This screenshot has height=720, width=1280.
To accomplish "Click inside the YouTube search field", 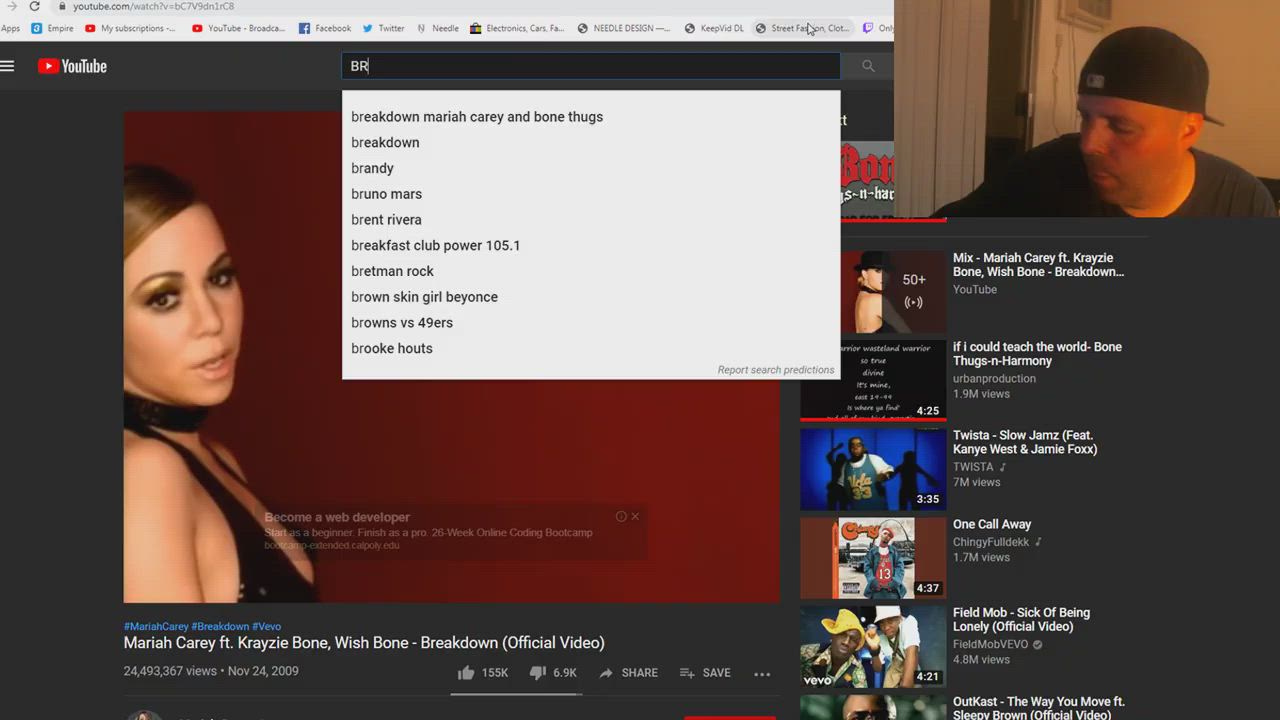I will tap(590, 66).
